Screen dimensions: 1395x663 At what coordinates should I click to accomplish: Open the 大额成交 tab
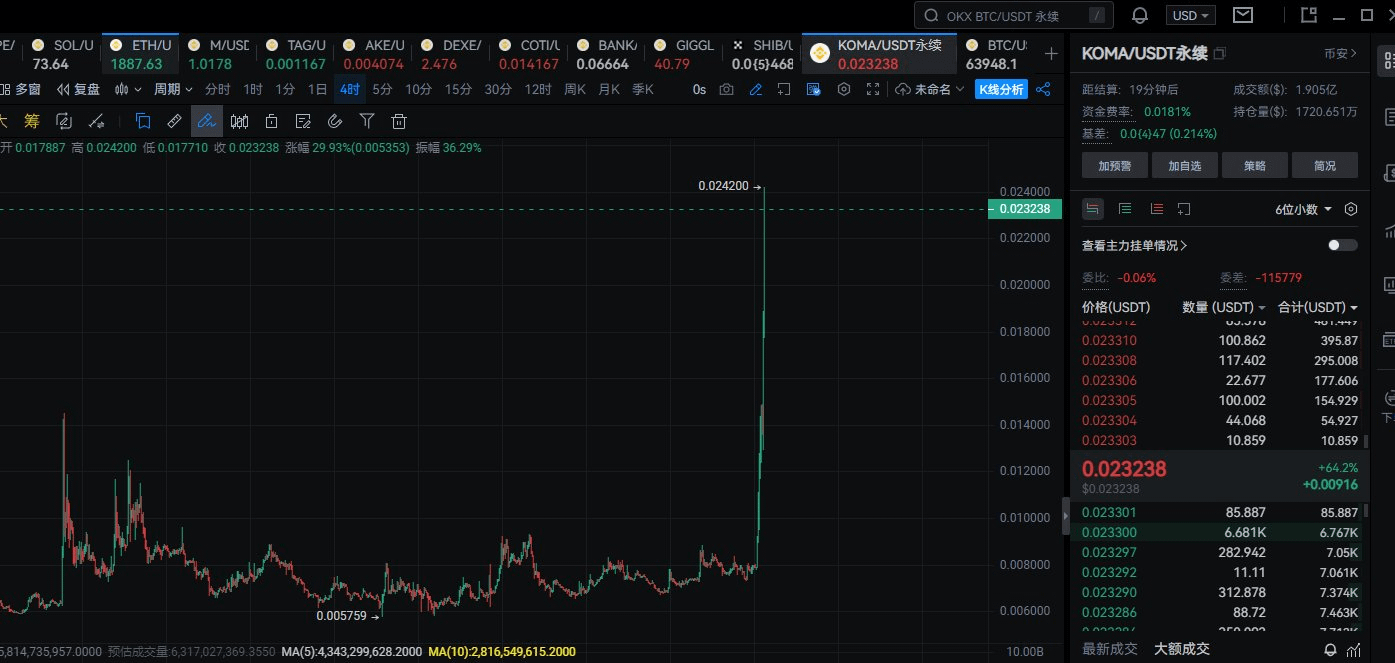(x=1181, y=648)
